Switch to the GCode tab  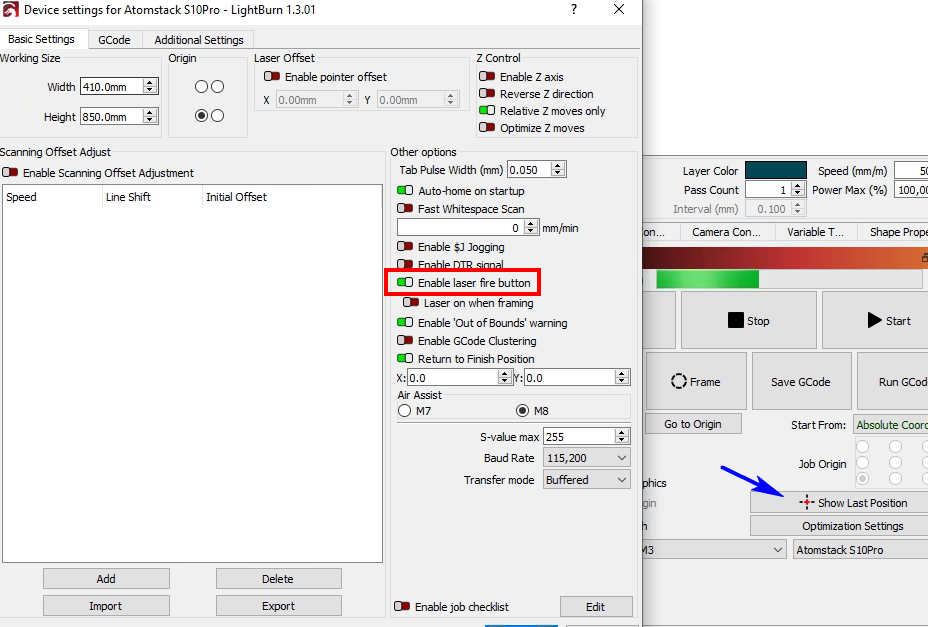[114, 40]
